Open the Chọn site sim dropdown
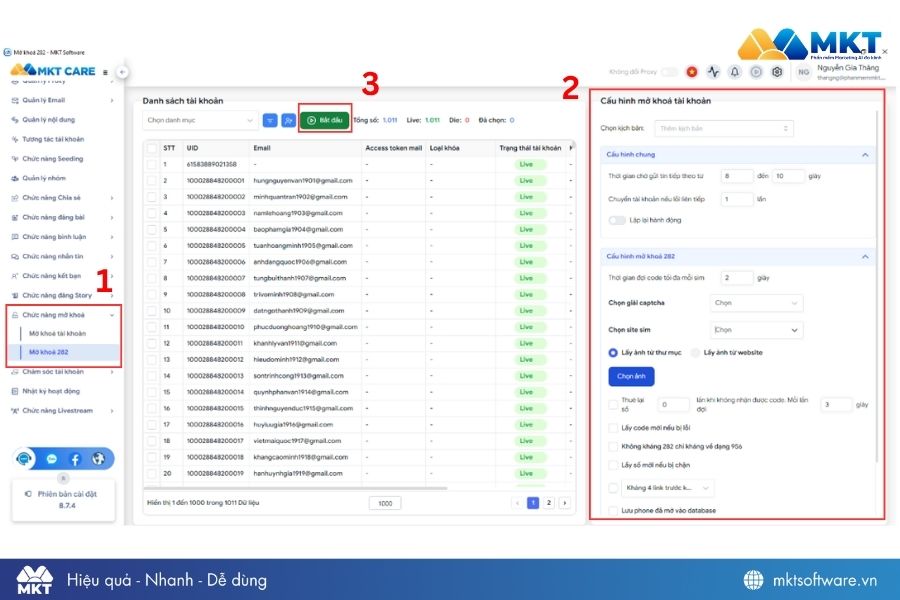The image size is (900, 600). pyautogui.click(x=757, y=330)
